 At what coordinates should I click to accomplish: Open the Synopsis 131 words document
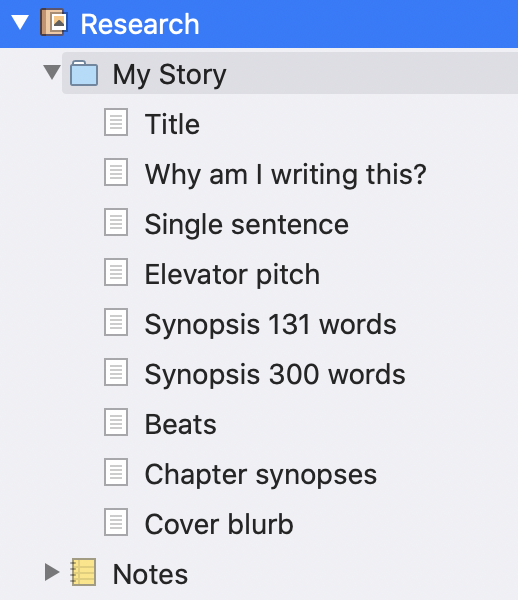point(270,325)
